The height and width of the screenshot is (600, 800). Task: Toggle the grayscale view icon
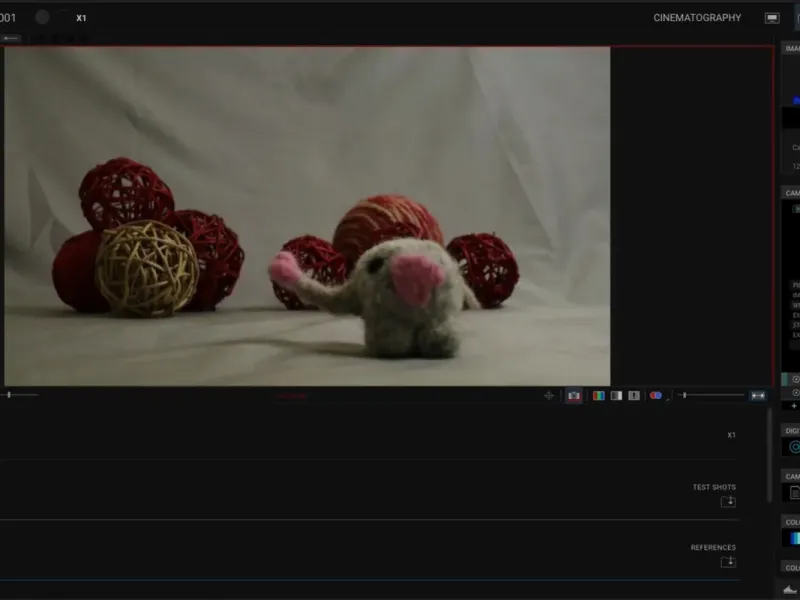pyautogui.click(x=616, y=395)
